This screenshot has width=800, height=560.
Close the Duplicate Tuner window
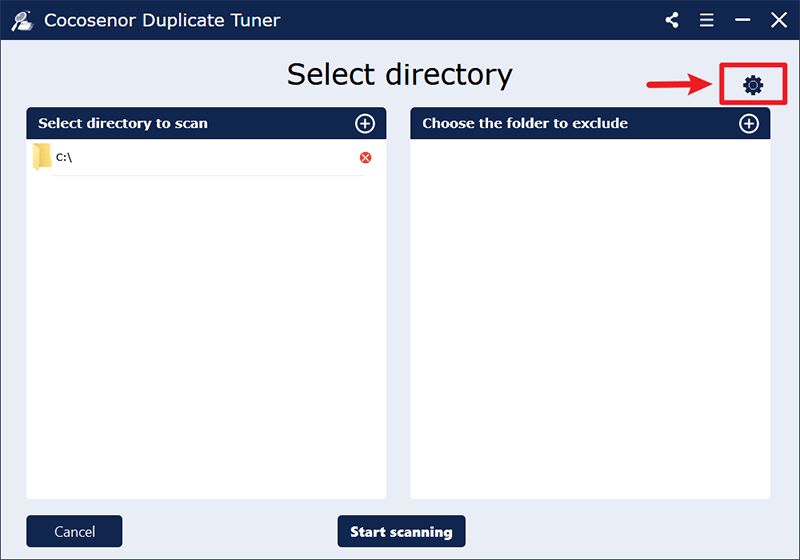tap(779, 20)
